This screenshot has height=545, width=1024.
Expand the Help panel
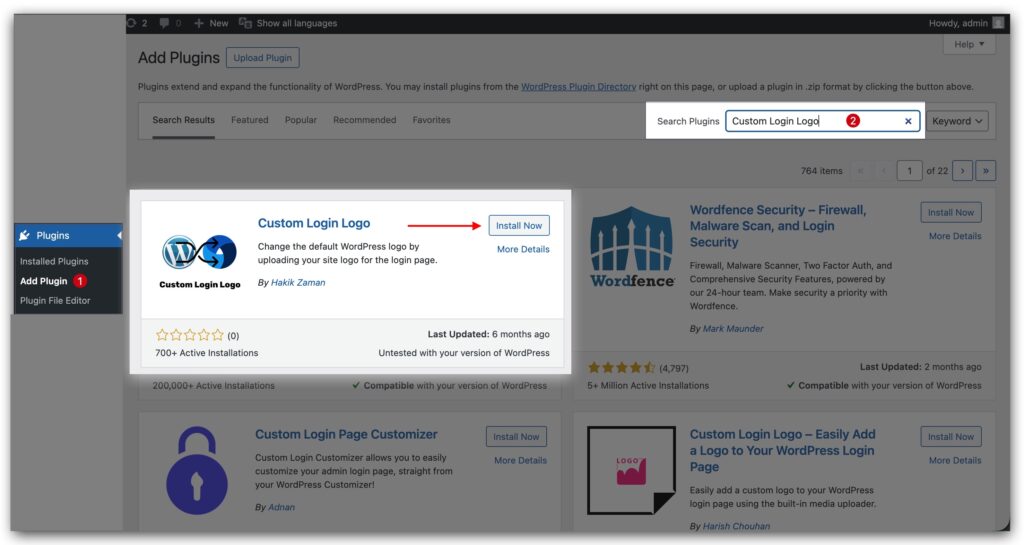pyautogui.click(x=969, y=45)
